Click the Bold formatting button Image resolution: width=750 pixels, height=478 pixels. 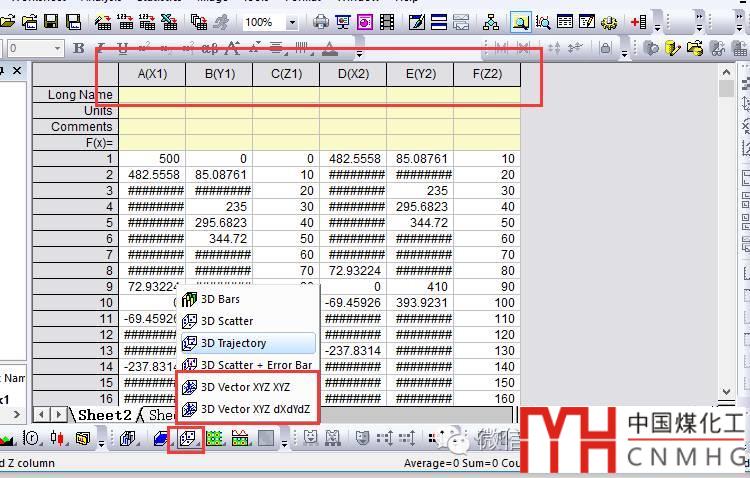79,48
